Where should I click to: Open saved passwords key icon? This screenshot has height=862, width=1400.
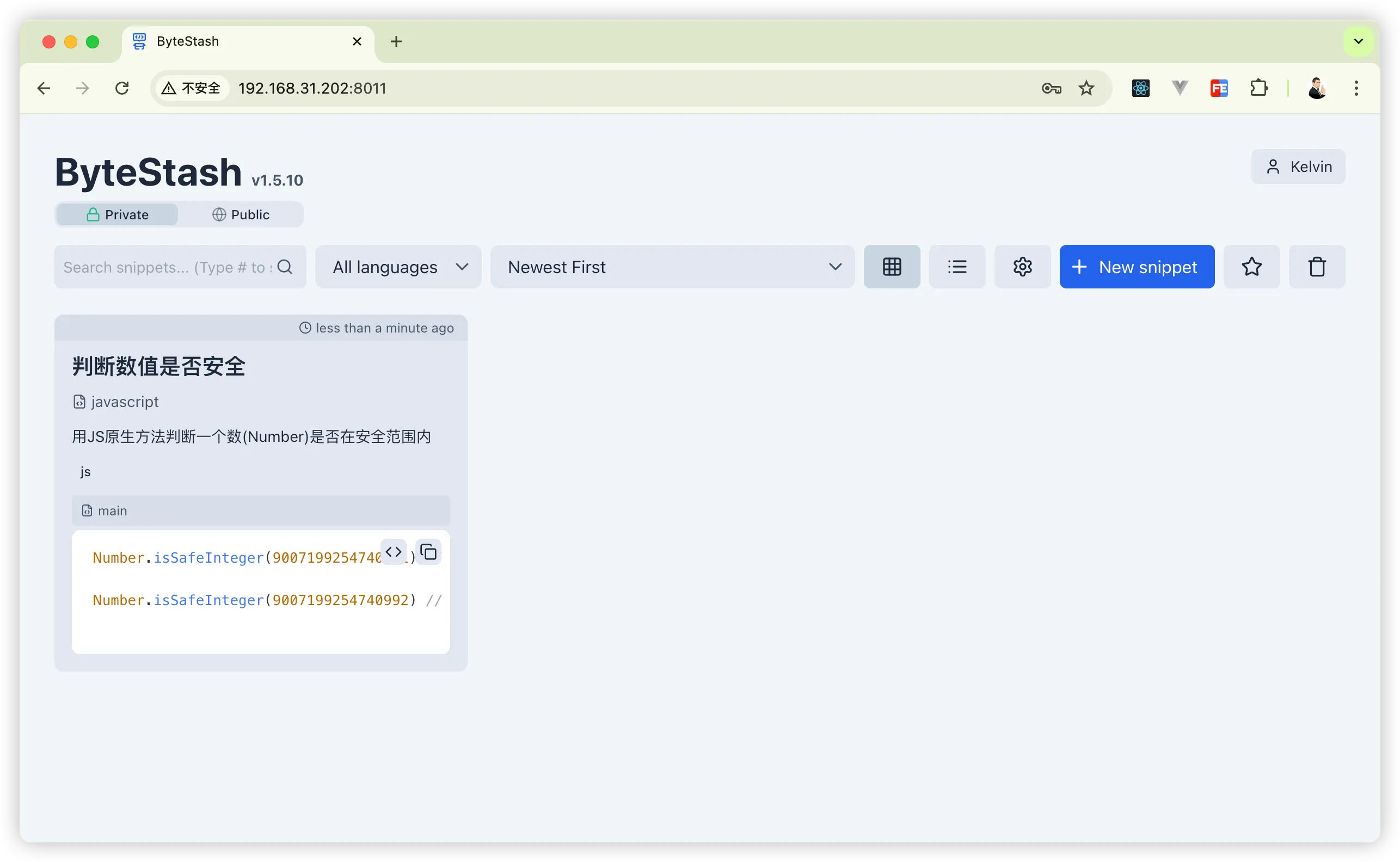(1051, 88)
